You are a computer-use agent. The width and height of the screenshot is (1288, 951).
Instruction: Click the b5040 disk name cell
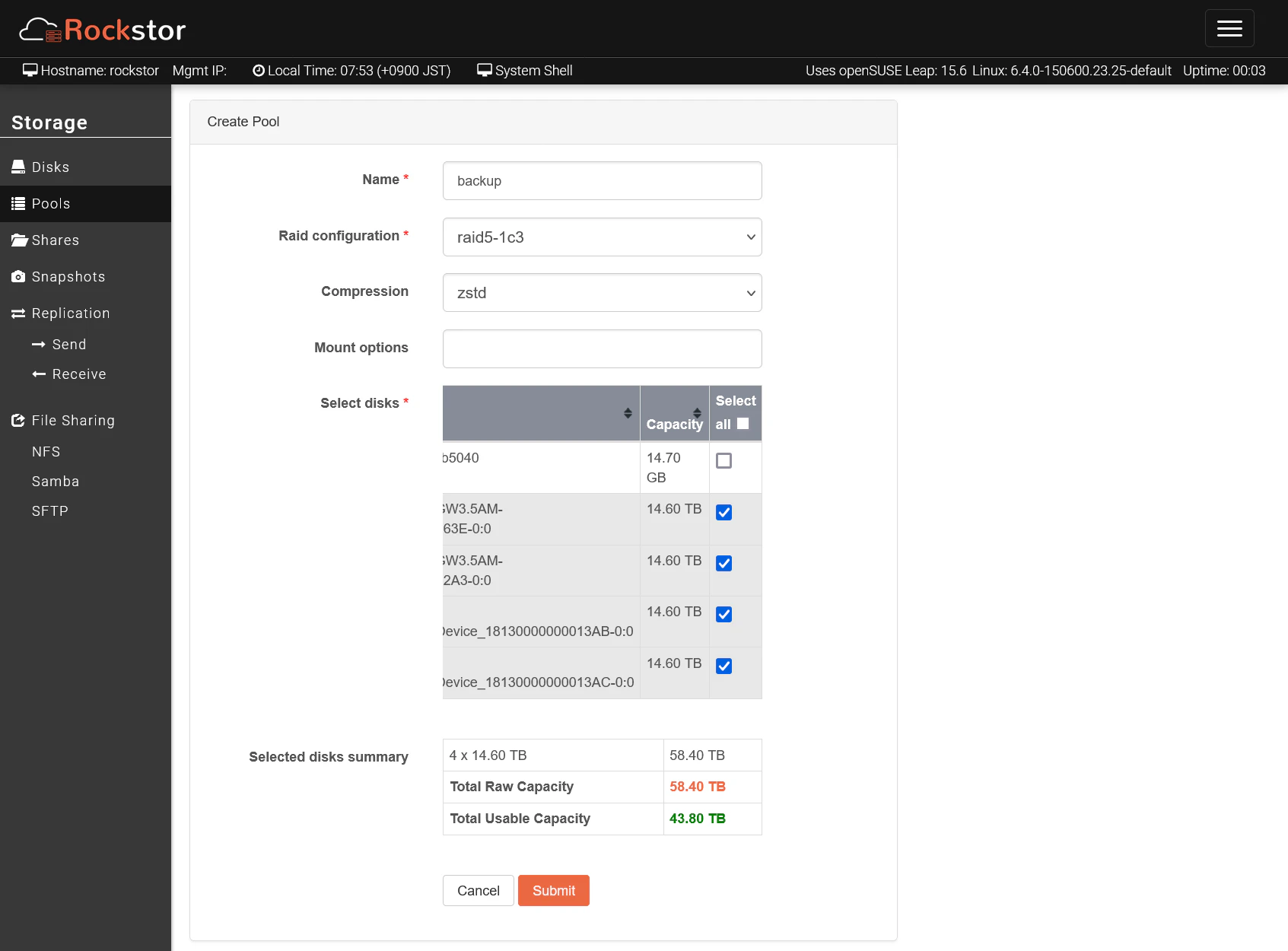coord(541,468)
